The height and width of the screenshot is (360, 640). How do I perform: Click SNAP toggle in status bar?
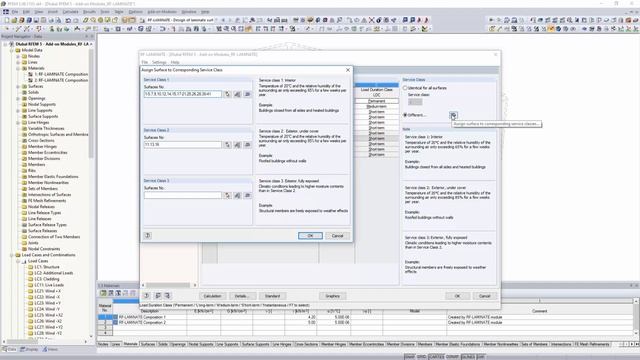coord(409,357)
